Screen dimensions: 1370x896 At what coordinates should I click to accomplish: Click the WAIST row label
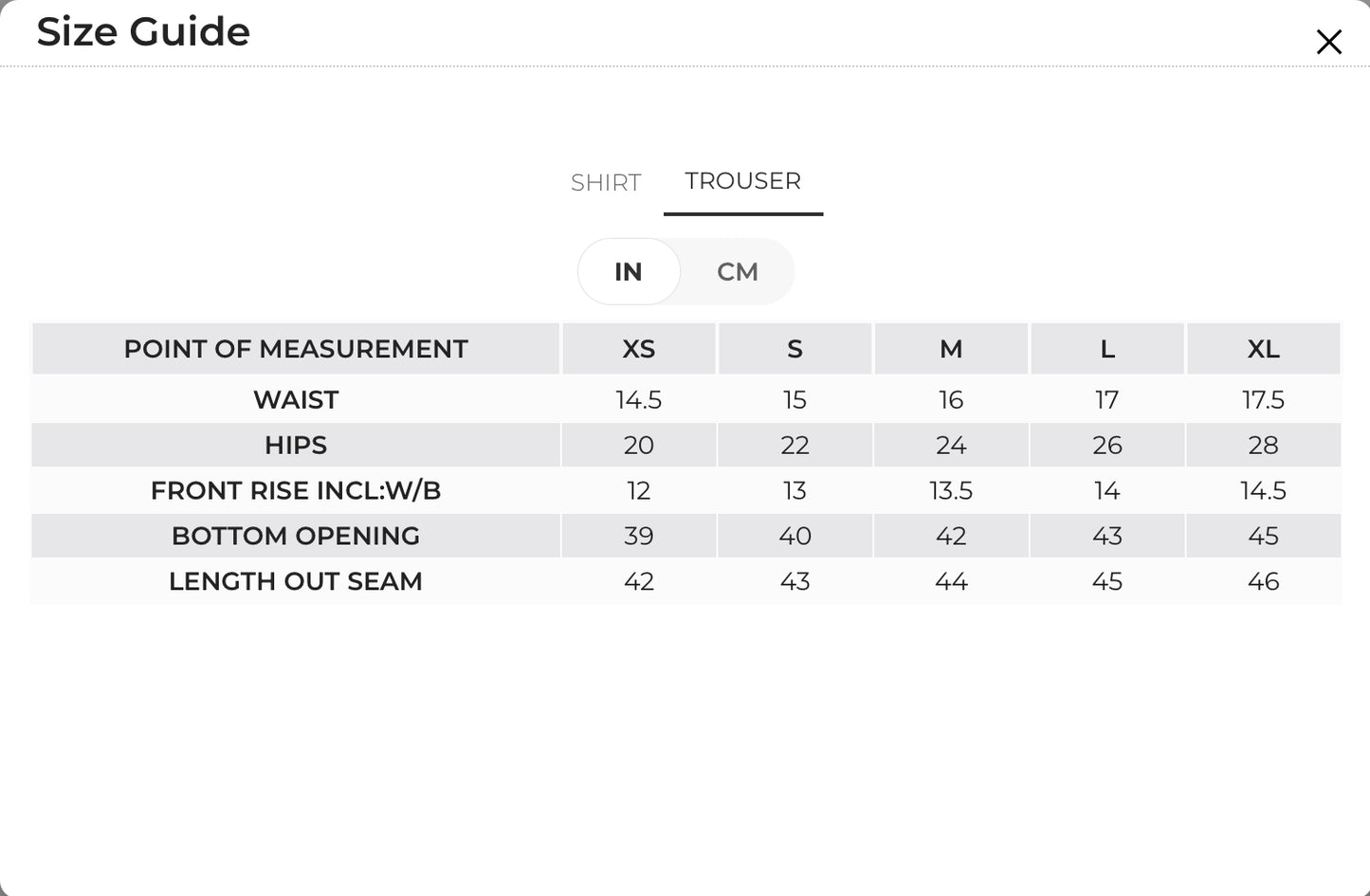click(296, 400)
